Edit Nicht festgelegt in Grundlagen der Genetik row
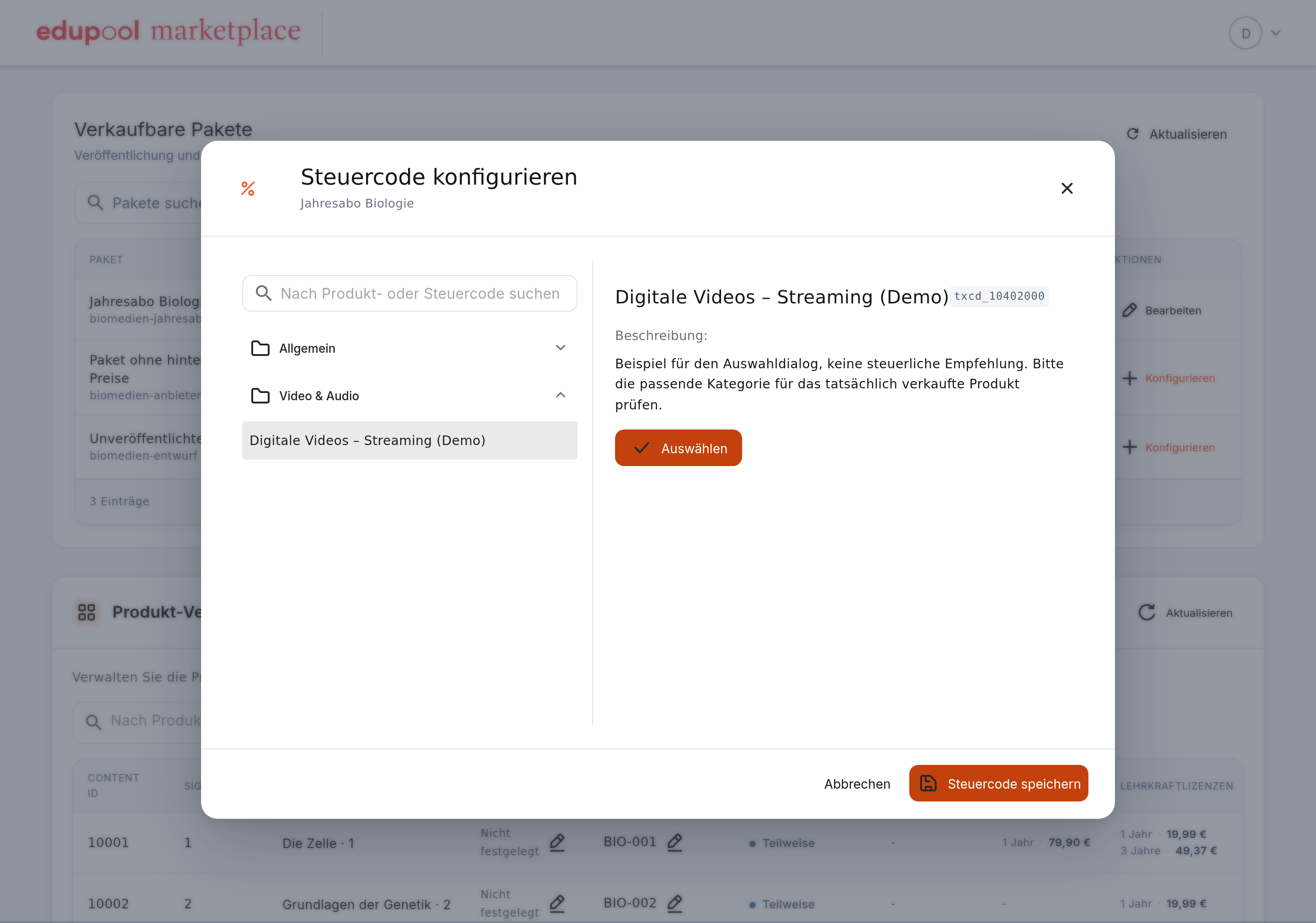 557,903
